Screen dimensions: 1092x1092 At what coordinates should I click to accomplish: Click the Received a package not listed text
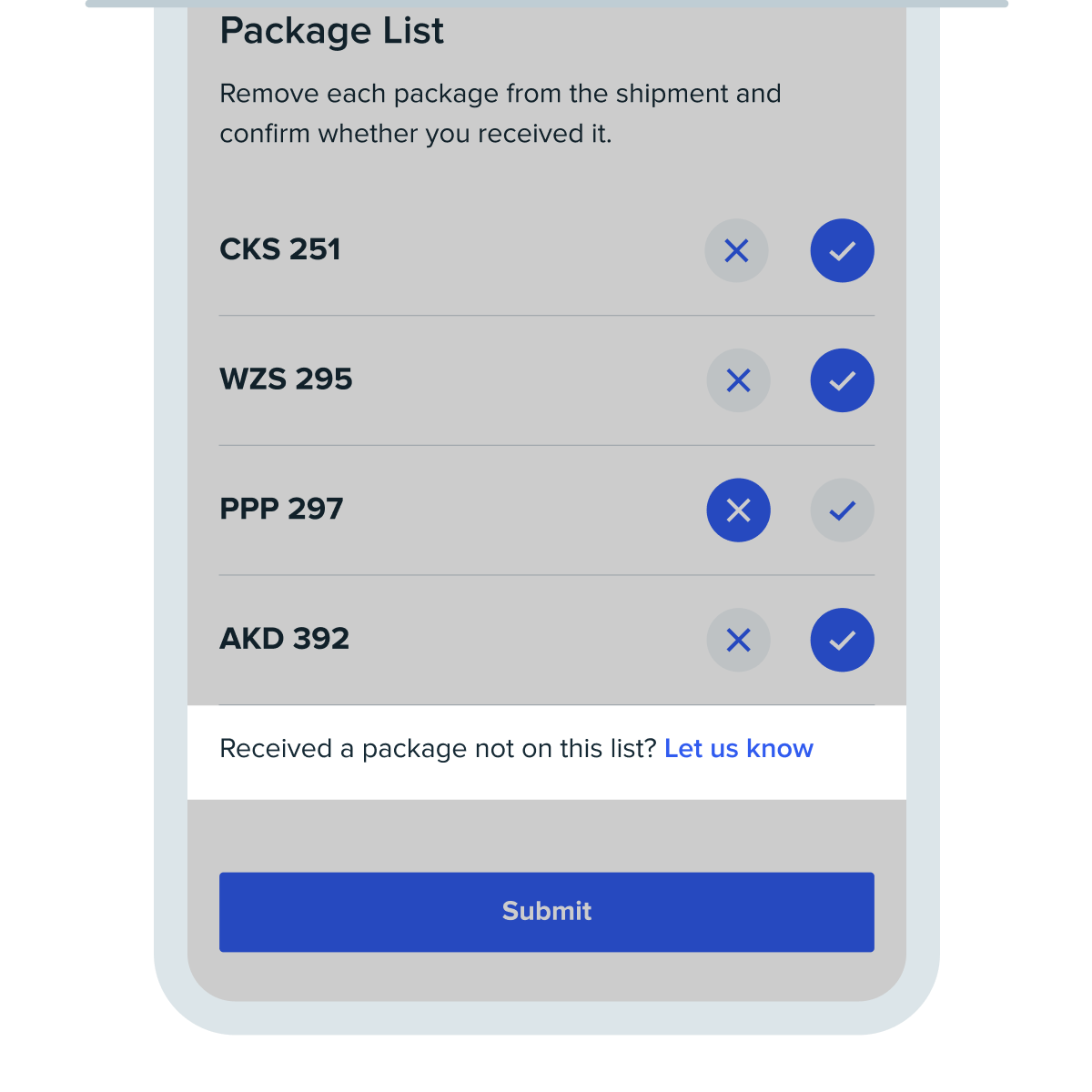438,748
